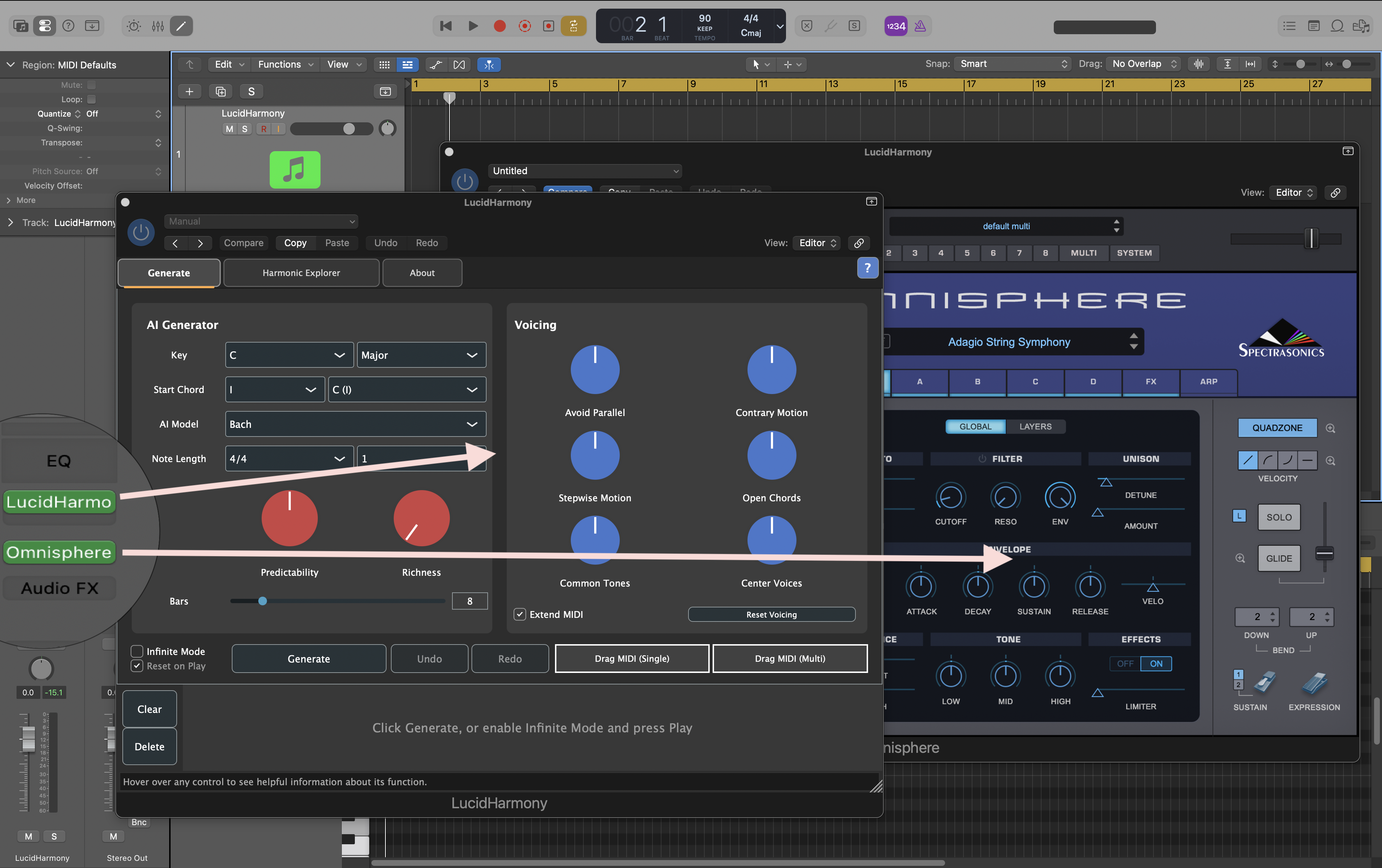This screenshot has height=868, width=1382.
Task: Toggle the yellow Cycle button
Action: pyautogui.click(x=573, y=26)
